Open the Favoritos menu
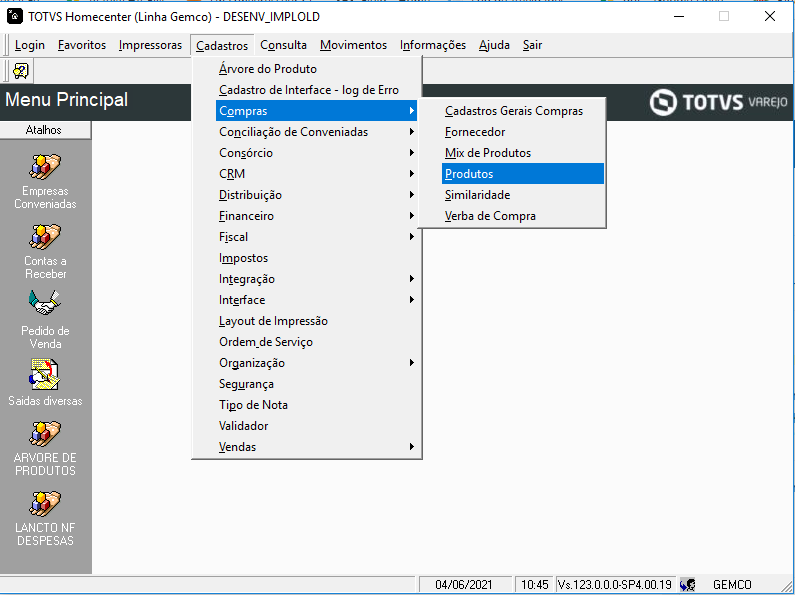 82,45
